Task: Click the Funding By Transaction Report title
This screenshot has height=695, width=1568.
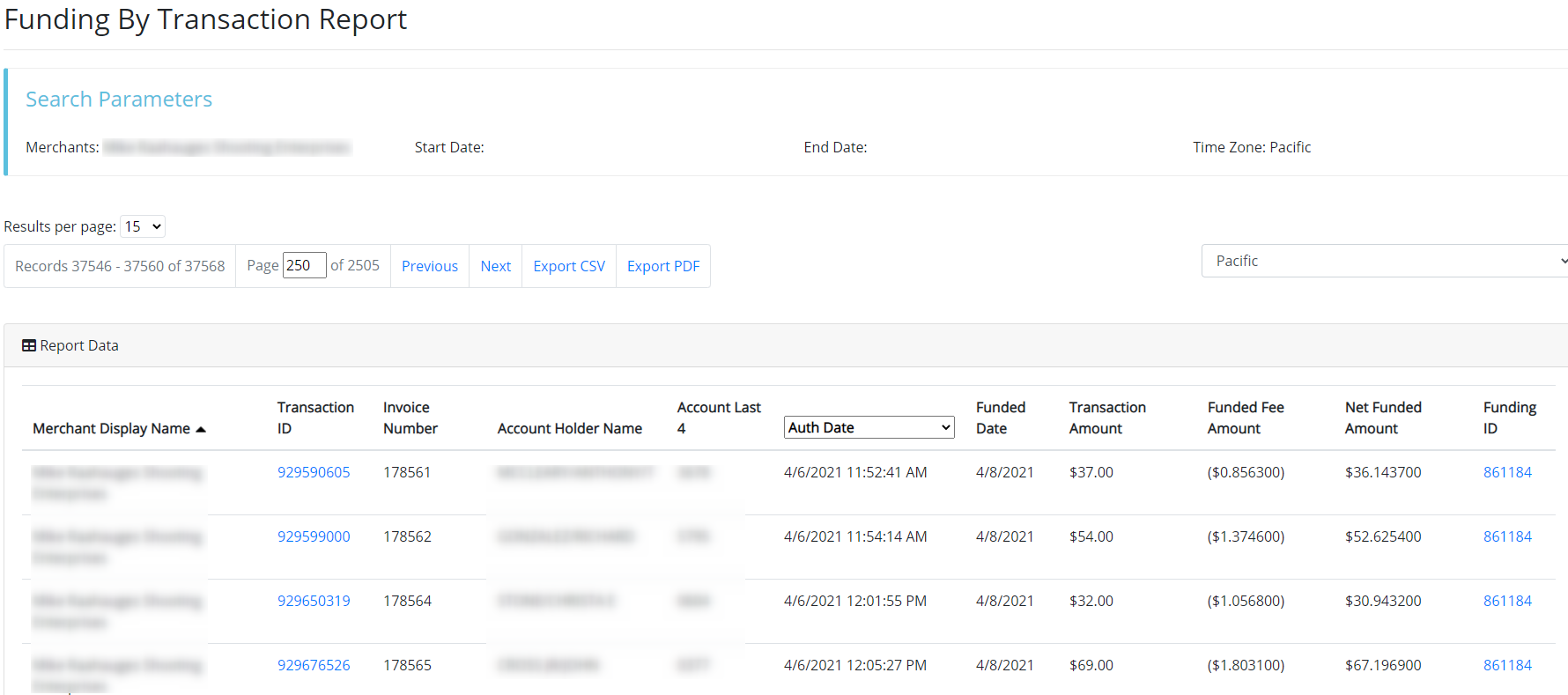Action: click(205, 19)
